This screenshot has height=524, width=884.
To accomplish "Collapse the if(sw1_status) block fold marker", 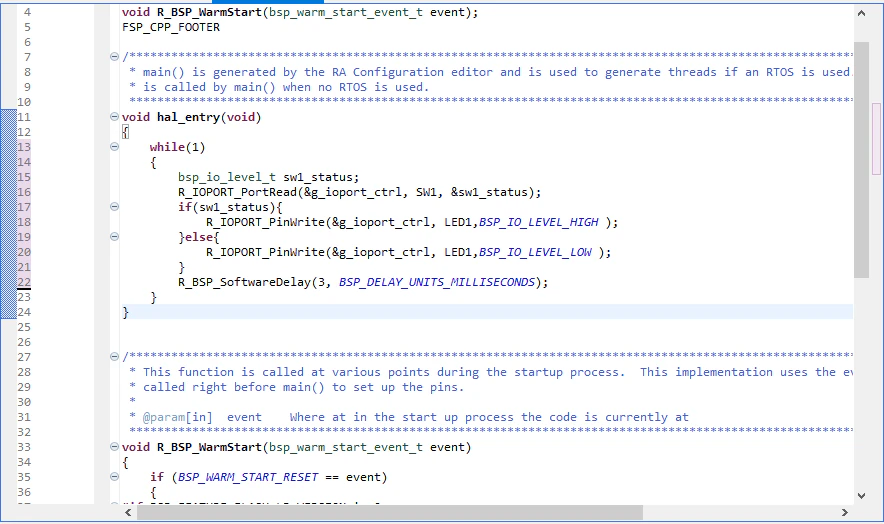I will click(114, 206).
